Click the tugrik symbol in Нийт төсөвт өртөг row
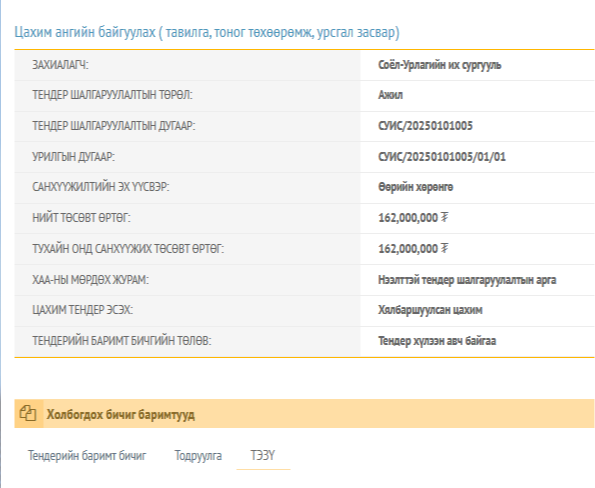 (x=444, y=217)
